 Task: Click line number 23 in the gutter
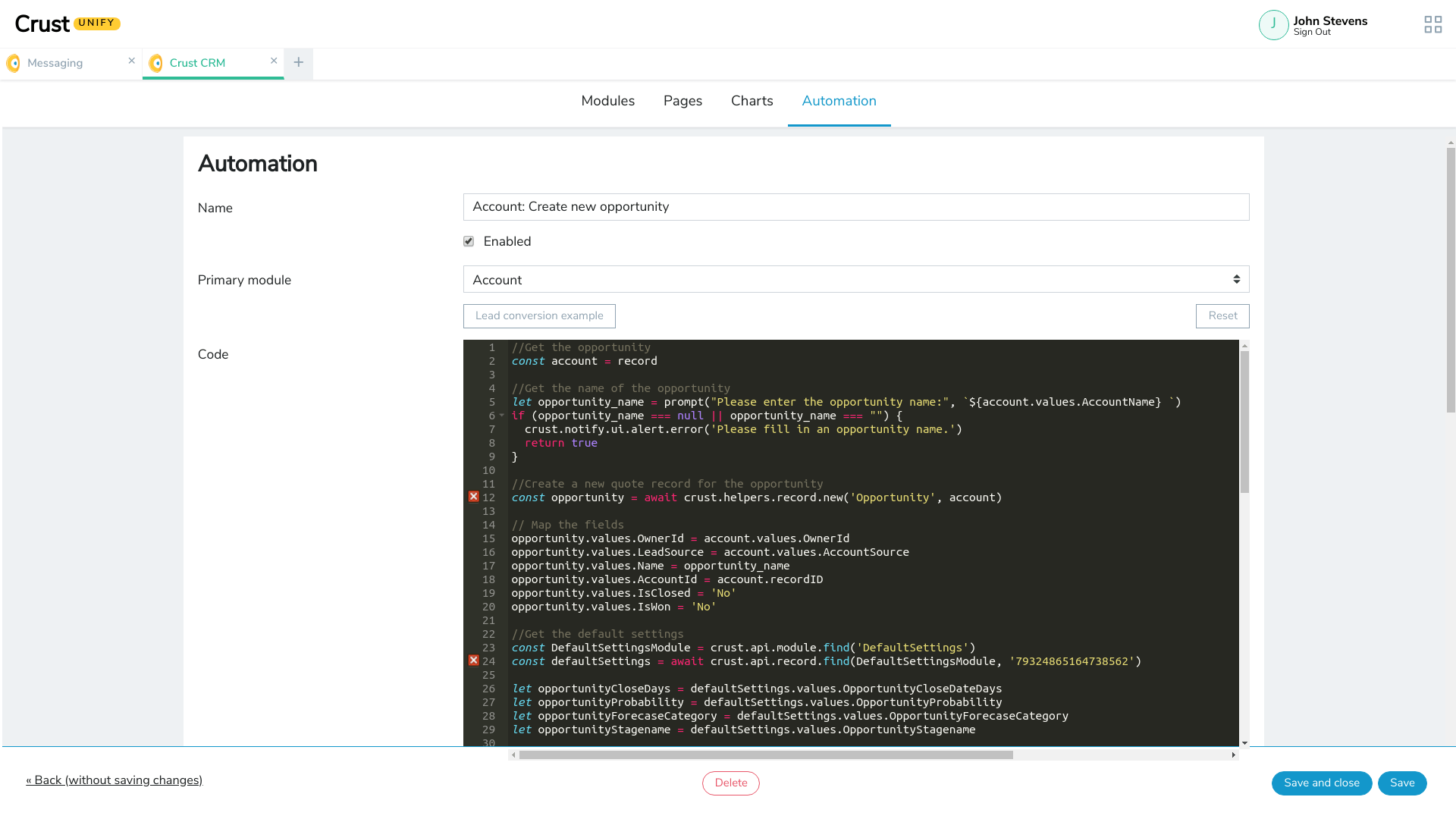pos(488,648)
